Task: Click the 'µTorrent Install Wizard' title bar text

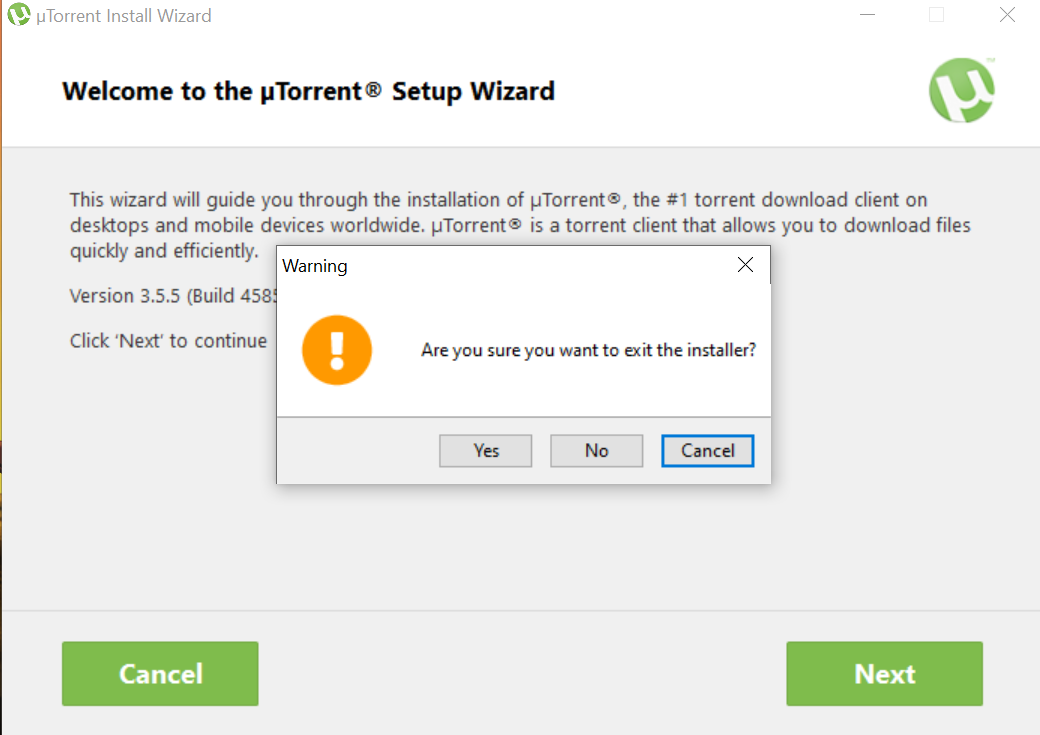Action: (x=124, y=15)
